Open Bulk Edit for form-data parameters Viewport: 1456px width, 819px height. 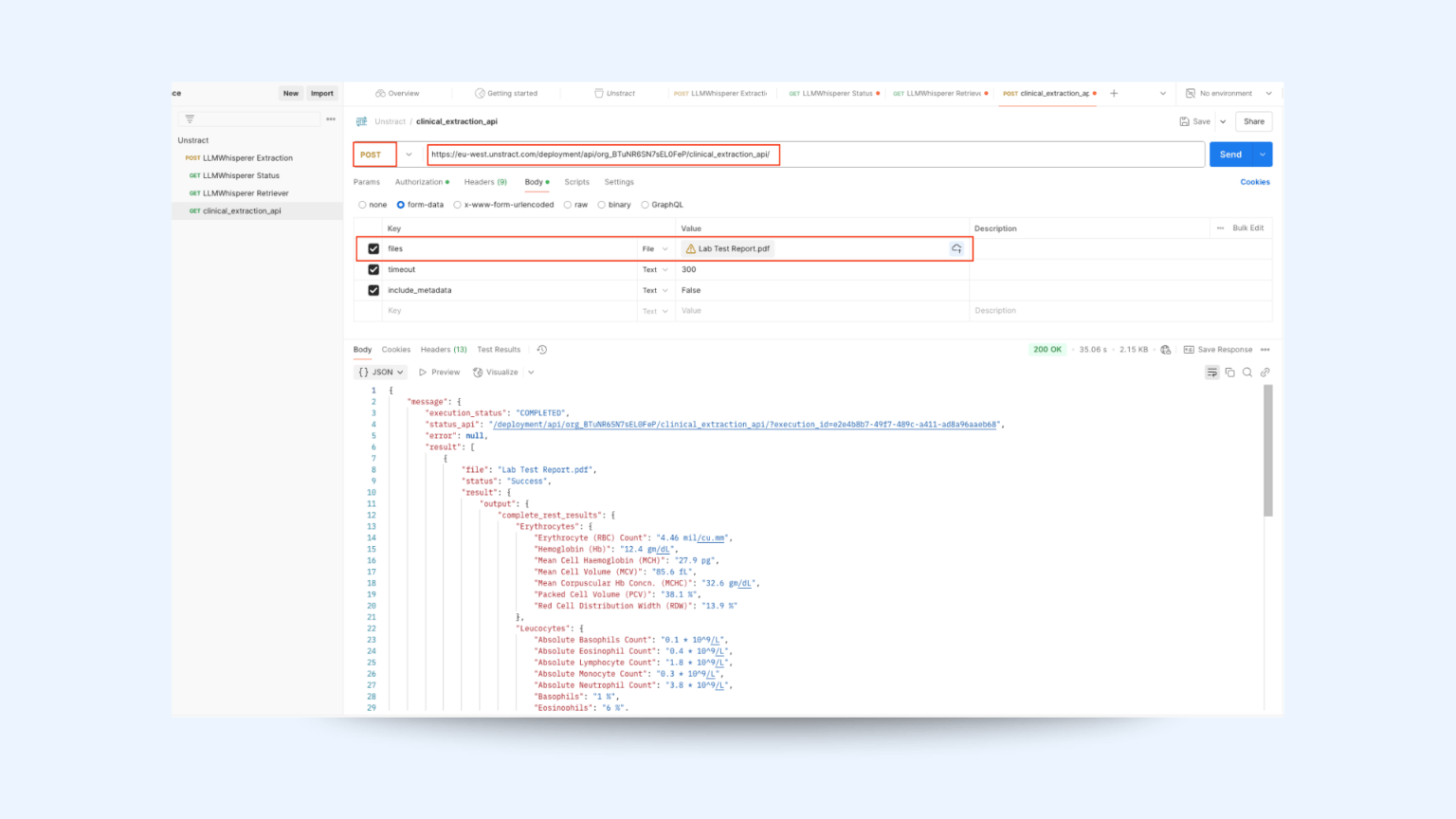coord(1247,227)
